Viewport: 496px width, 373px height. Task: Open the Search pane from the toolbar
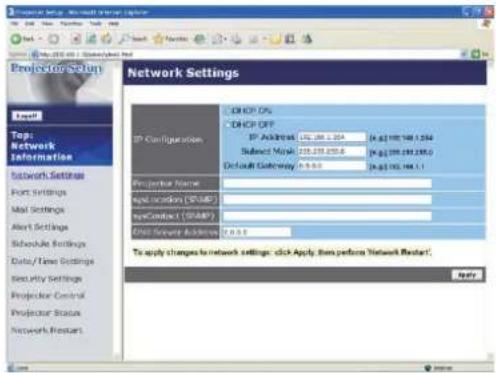tap(133, 39)
